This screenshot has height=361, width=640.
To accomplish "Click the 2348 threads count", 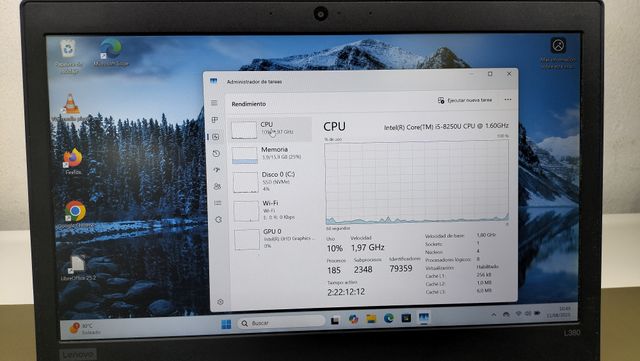I will pos(363,269).
